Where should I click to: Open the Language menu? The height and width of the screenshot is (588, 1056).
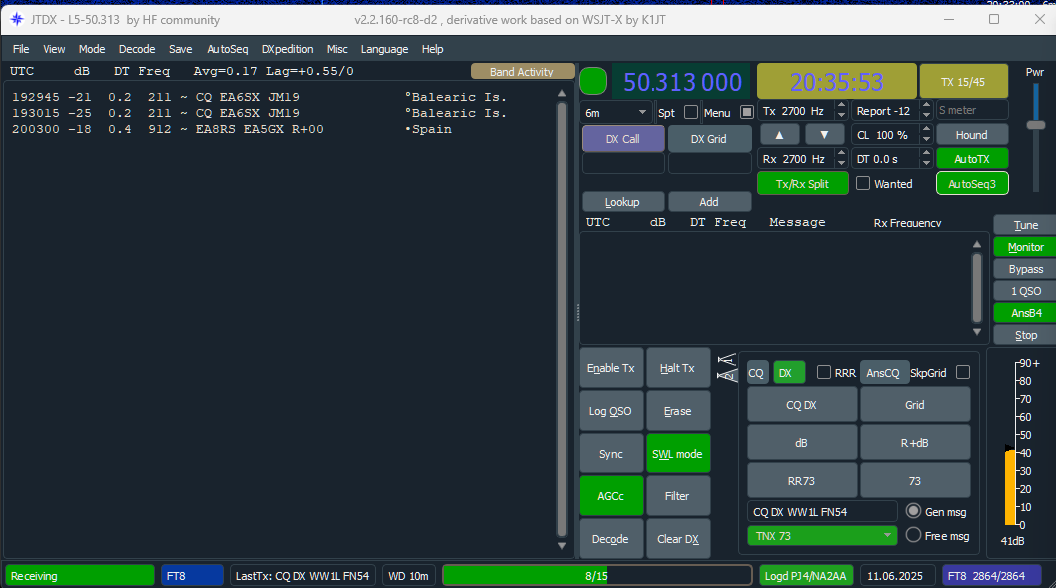[384, 49]
